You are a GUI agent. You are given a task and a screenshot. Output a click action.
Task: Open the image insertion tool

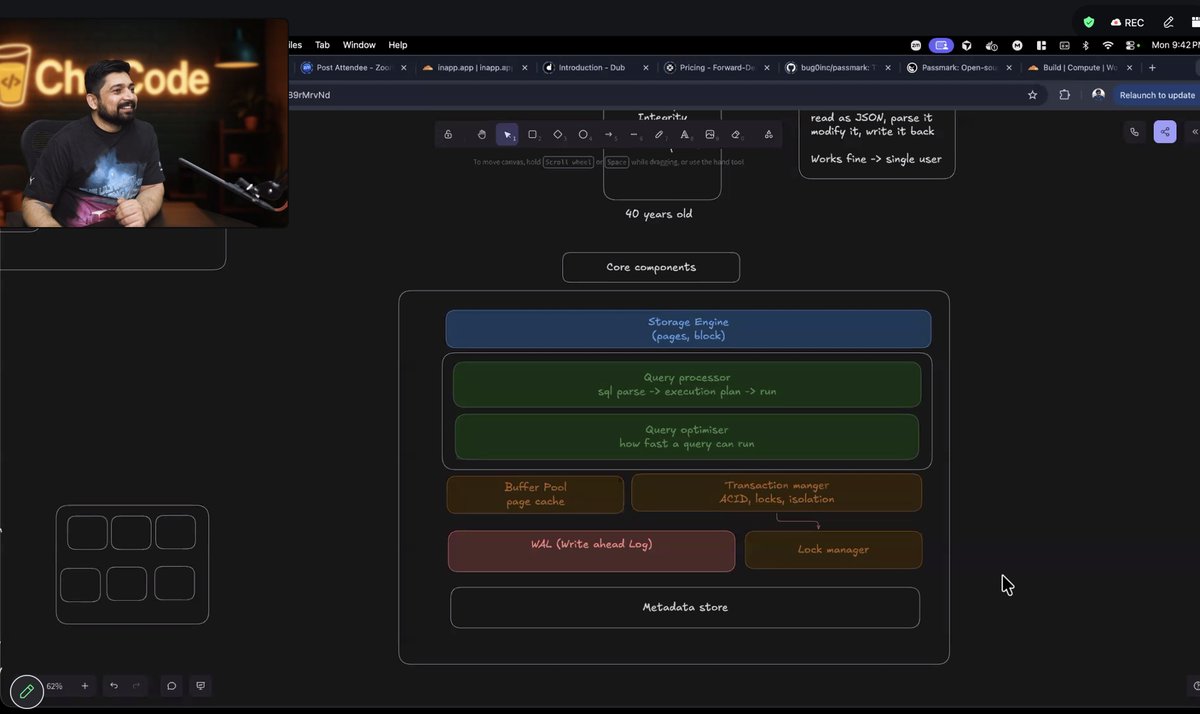[x=710, y=134]
